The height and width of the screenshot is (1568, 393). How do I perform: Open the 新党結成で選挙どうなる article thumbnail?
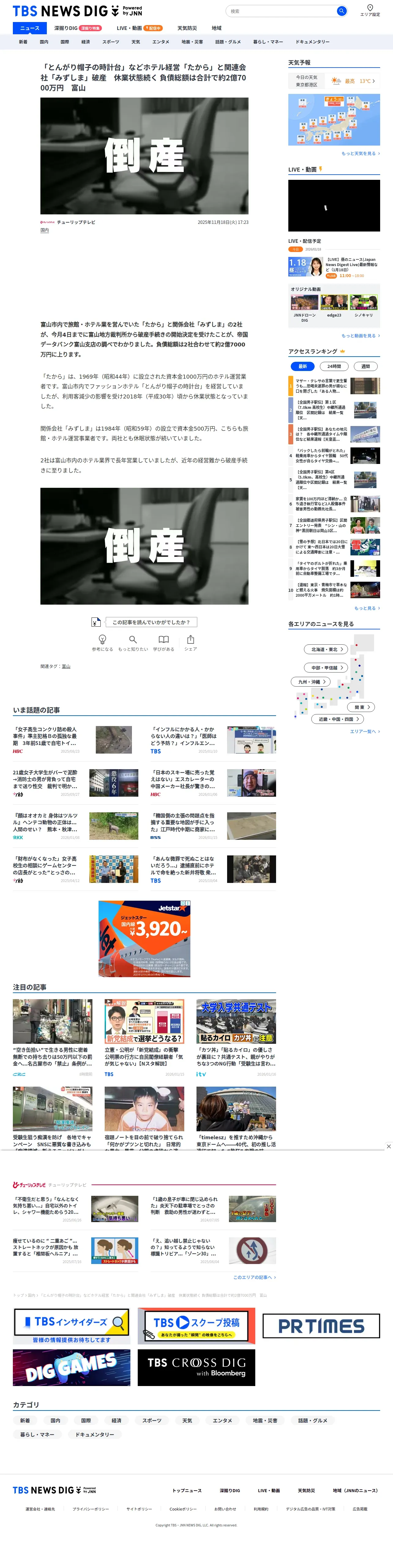(144, 1021)
